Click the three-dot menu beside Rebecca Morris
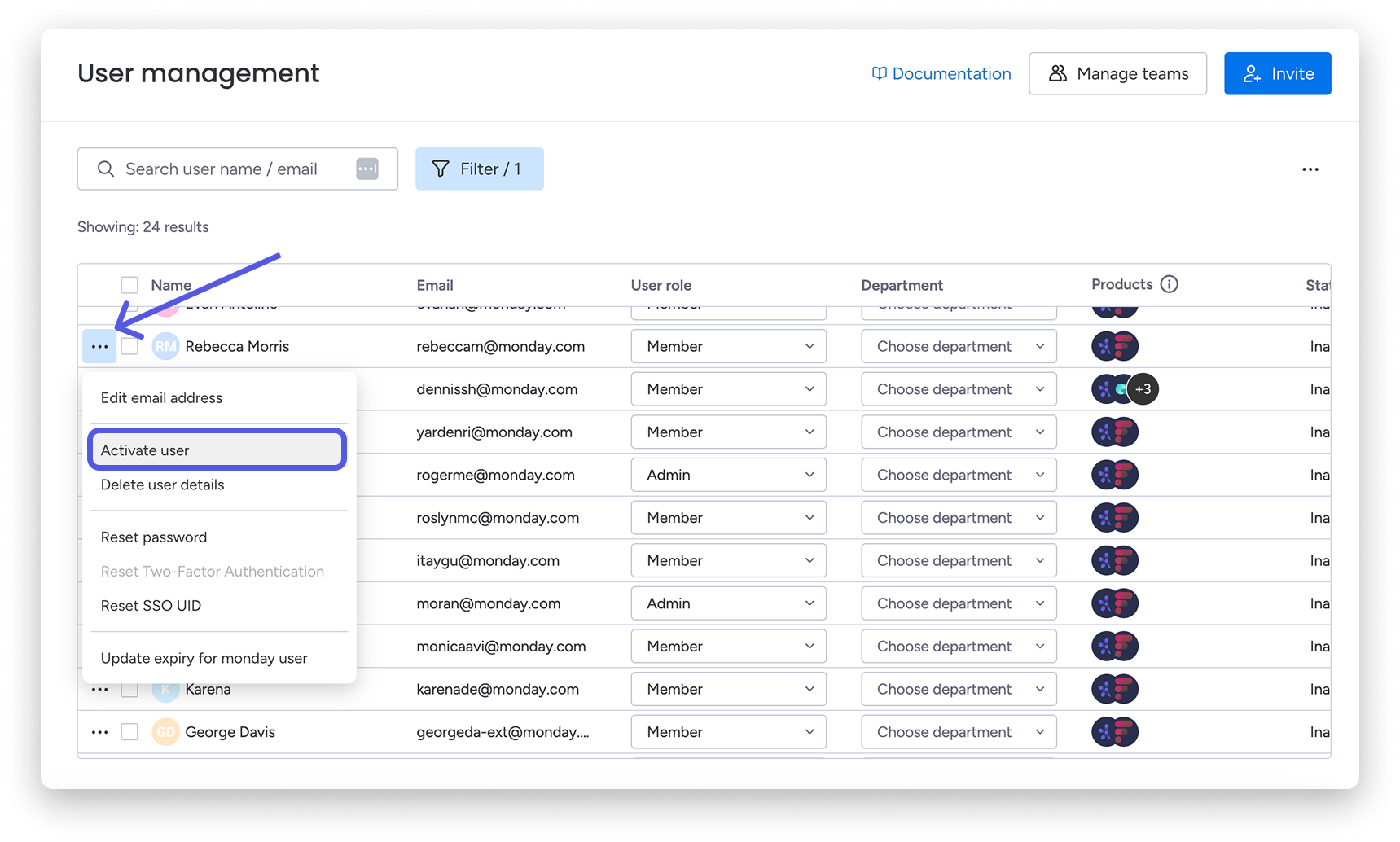 [99, 347]
